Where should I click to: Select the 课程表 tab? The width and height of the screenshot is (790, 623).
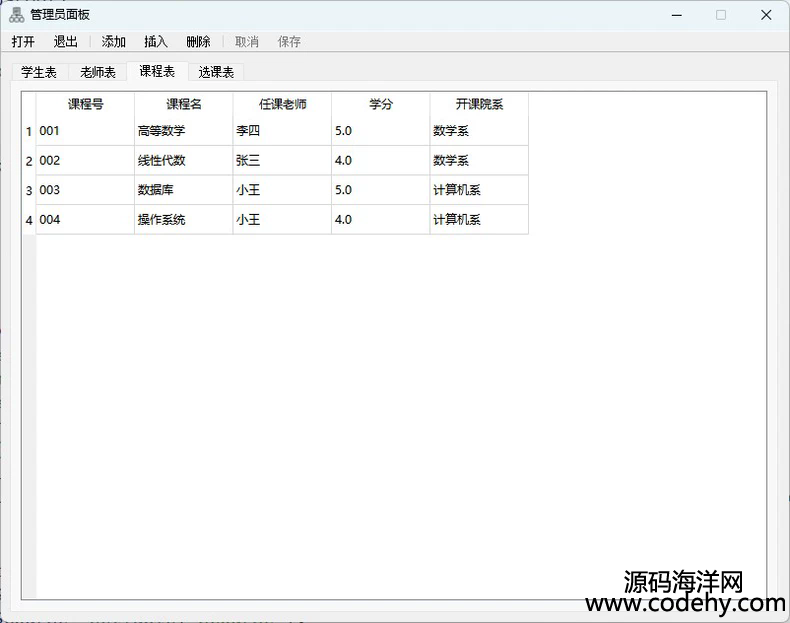click(x=157, y=71)
